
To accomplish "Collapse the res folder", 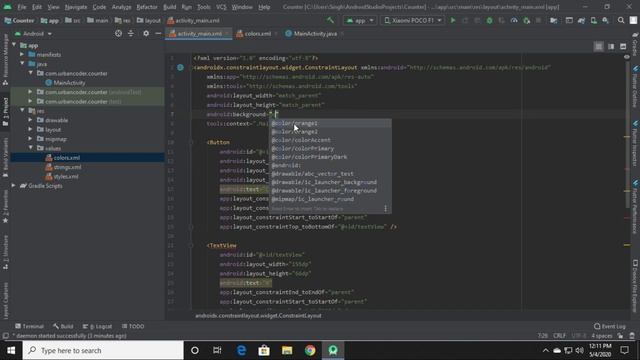I will click(22, 111).
